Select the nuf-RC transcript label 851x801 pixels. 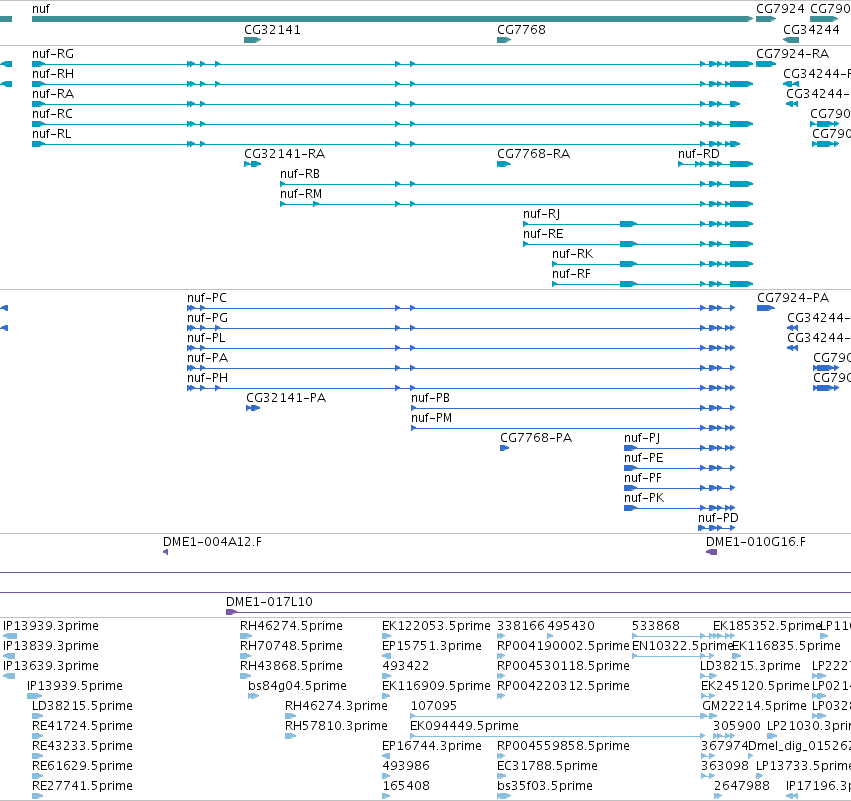[x=52, y=114]
